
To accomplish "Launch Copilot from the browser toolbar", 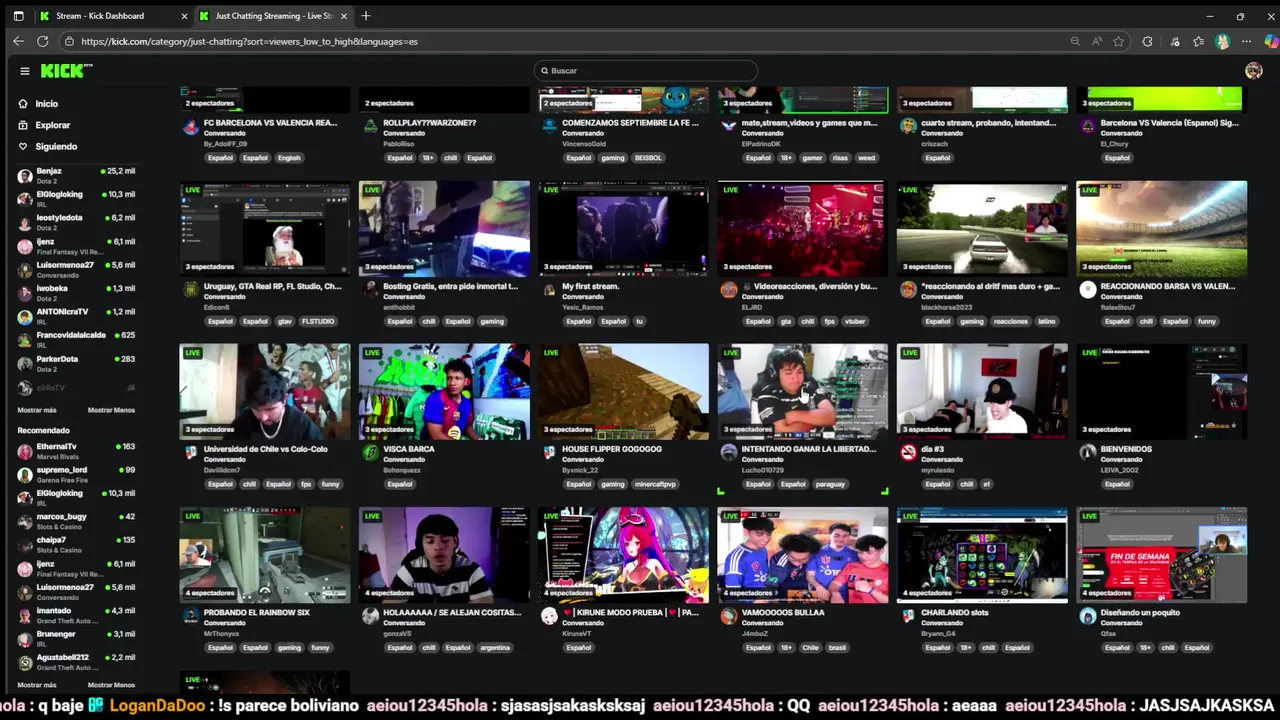I will [x=1271, y=41].
